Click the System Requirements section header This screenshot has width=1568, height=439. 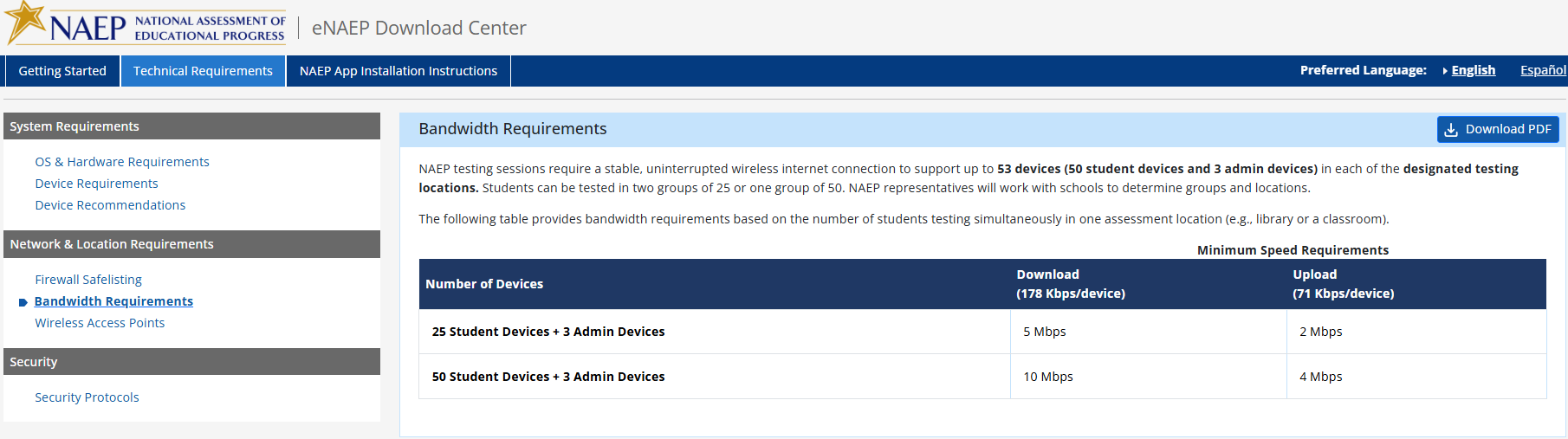tap(191, 126)
